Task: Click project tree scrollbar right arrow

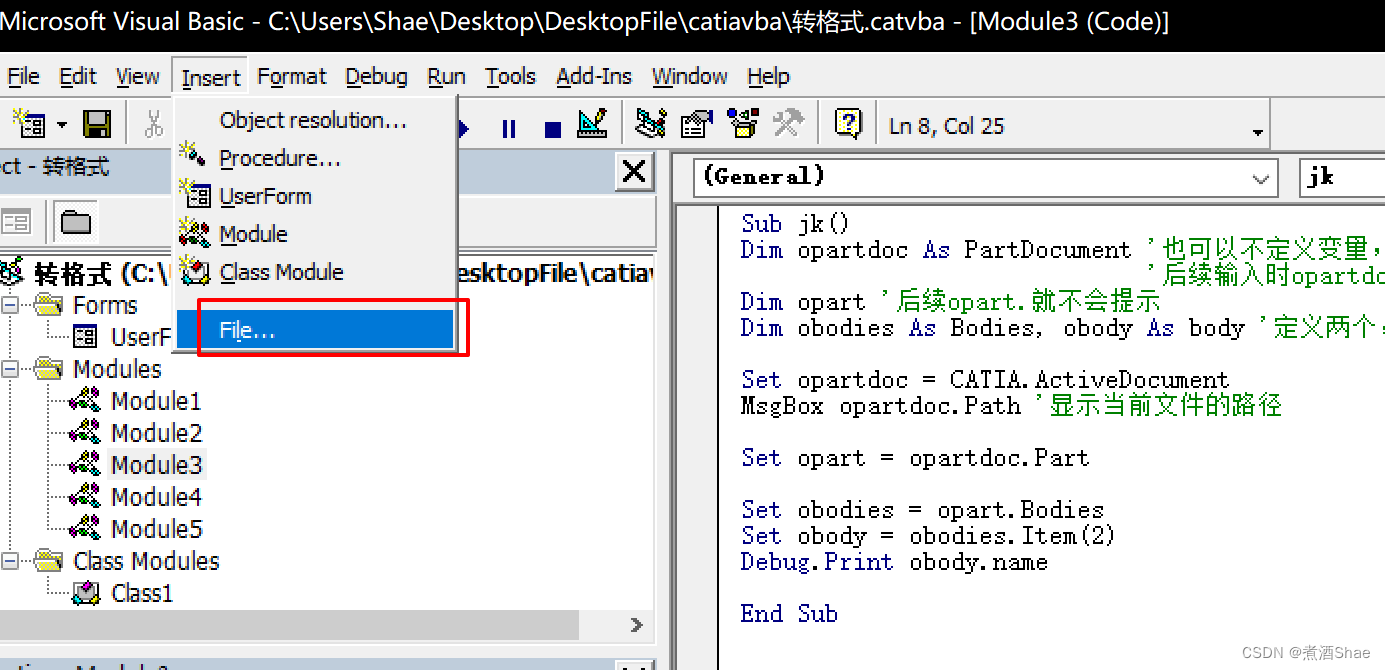Action: [x=637, y=625]
